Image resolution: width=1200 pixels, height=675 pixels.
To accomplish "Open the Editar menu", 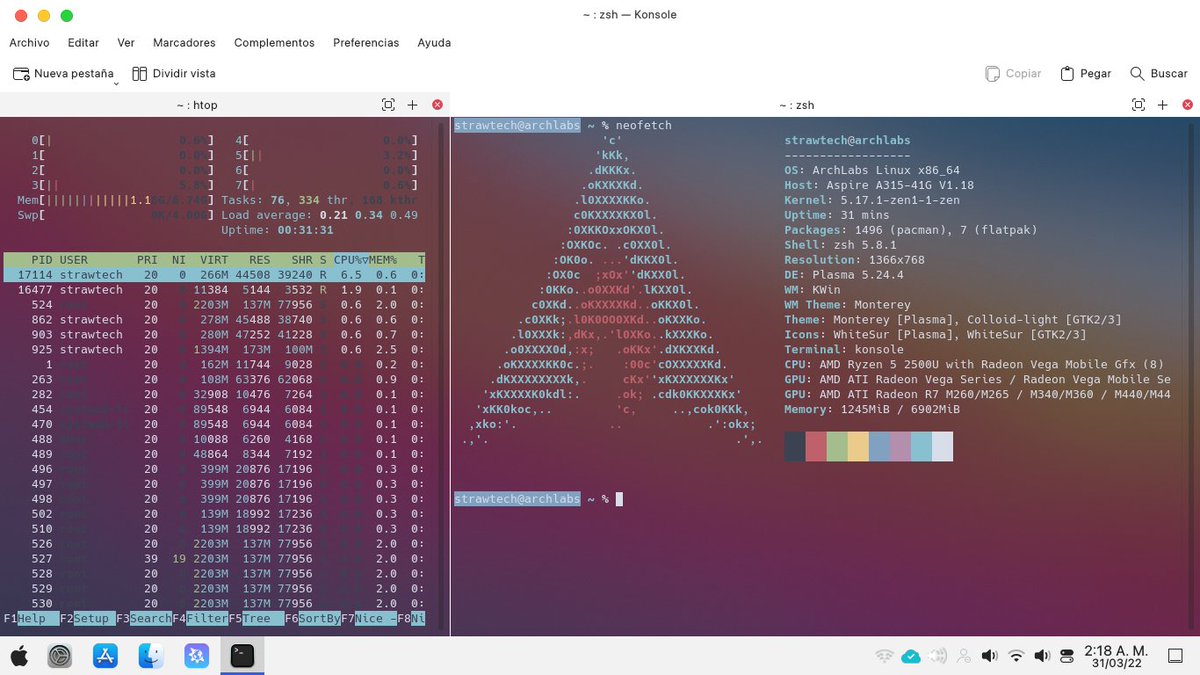I will (x=83, y=43).
